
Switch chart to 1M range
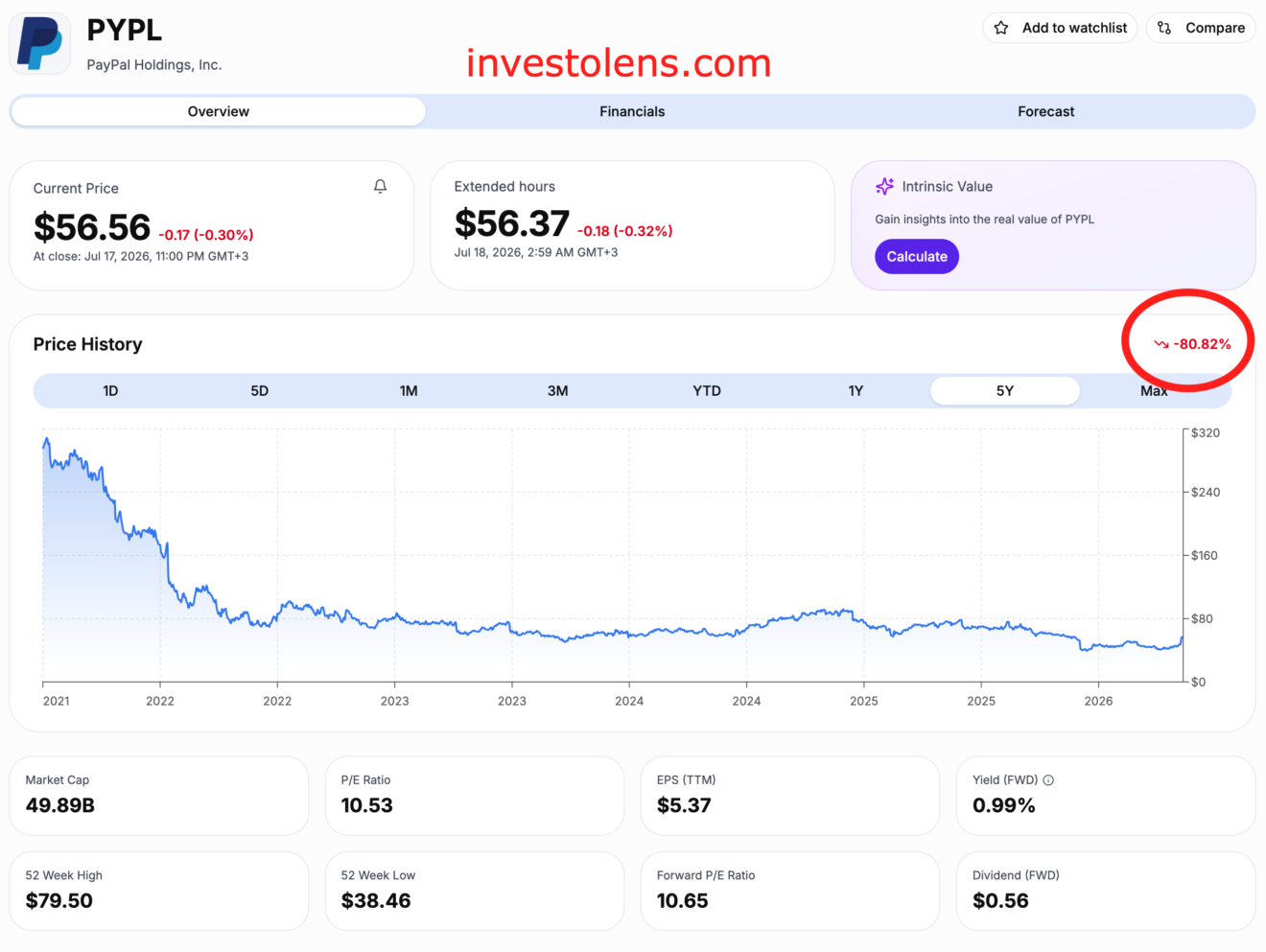409,390
